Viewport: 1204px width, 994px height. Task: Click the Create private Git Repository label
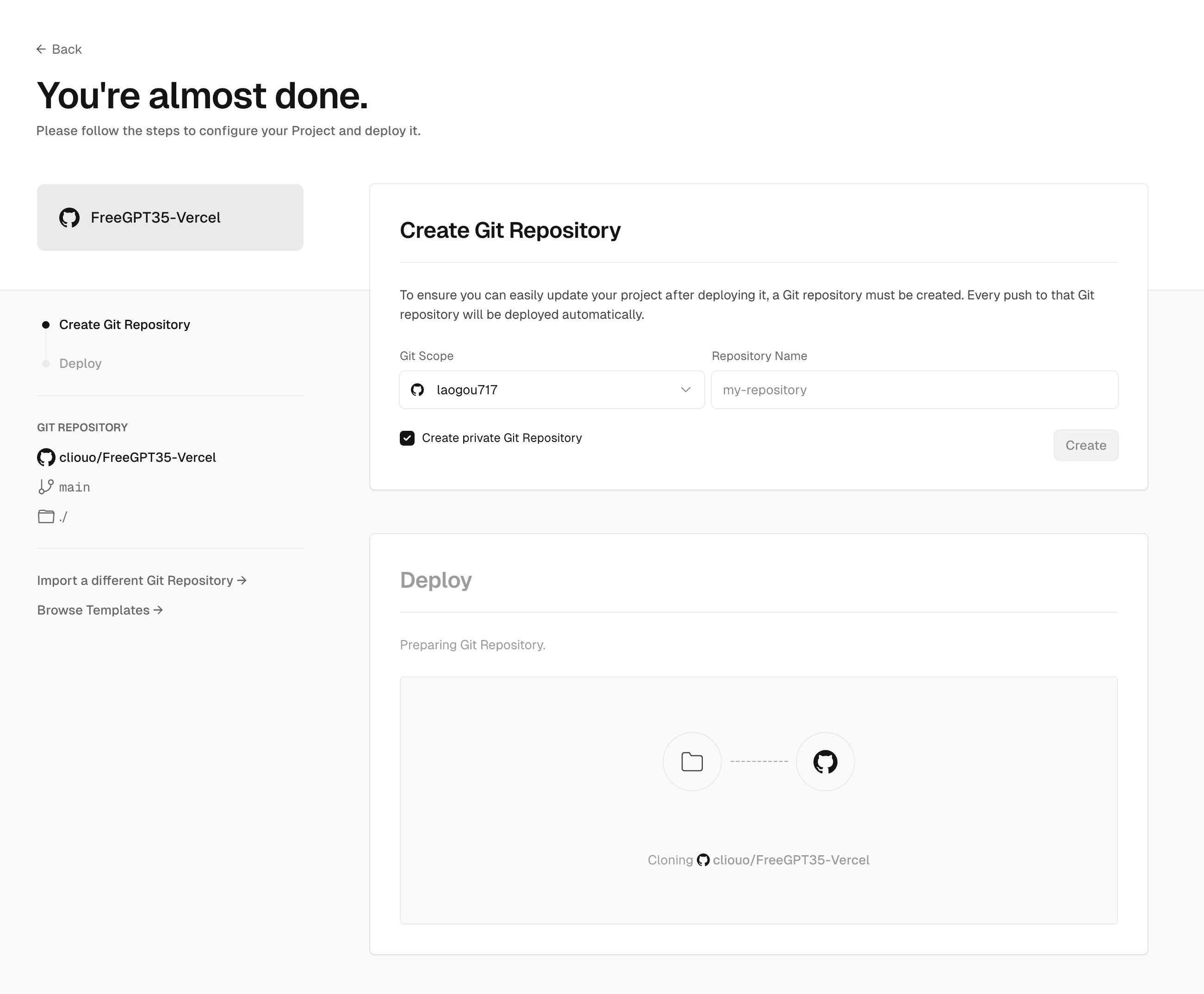pos(502,438)
